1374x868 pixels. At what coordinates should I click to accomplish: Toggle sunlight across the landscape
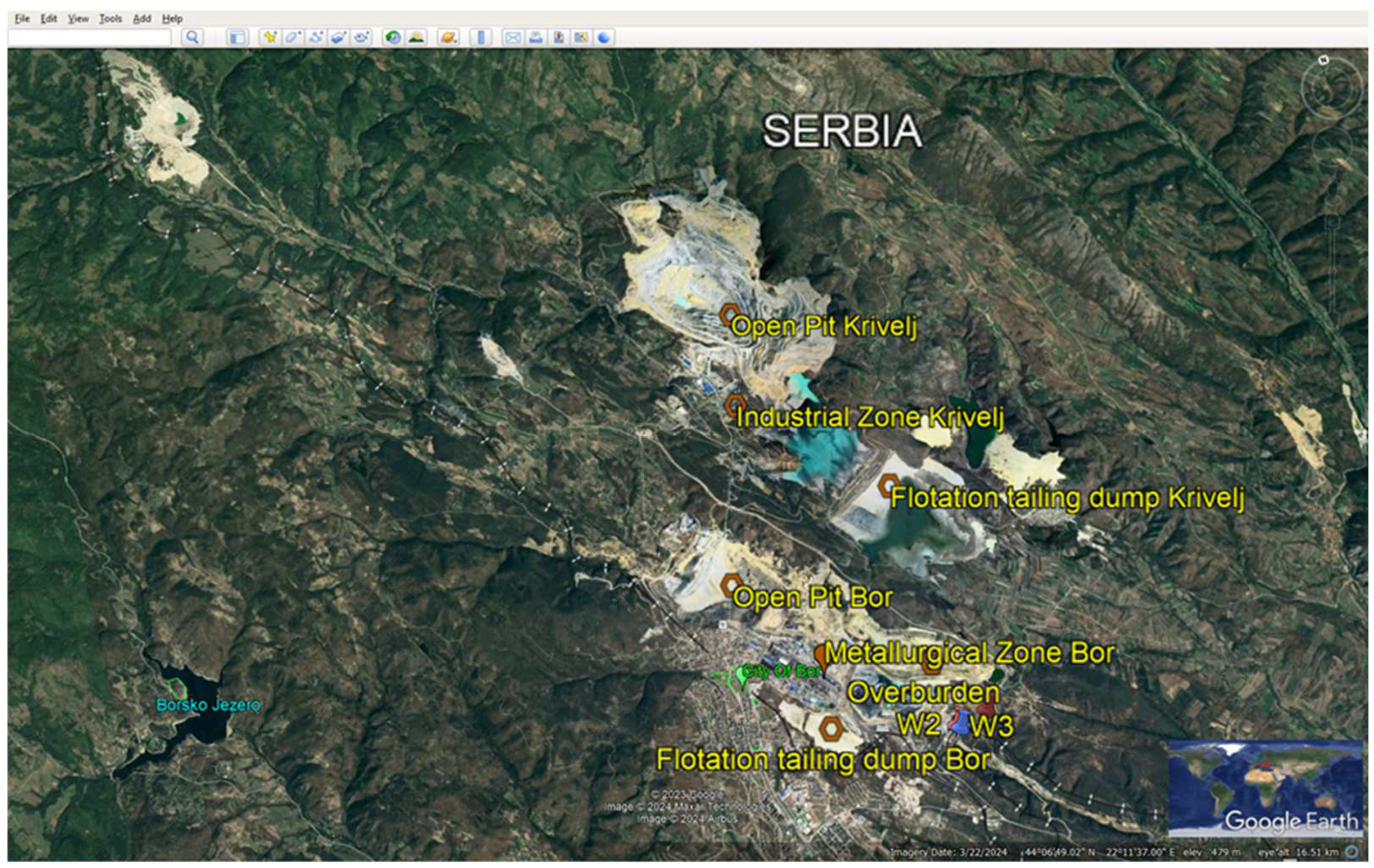[x=416, y=38]
